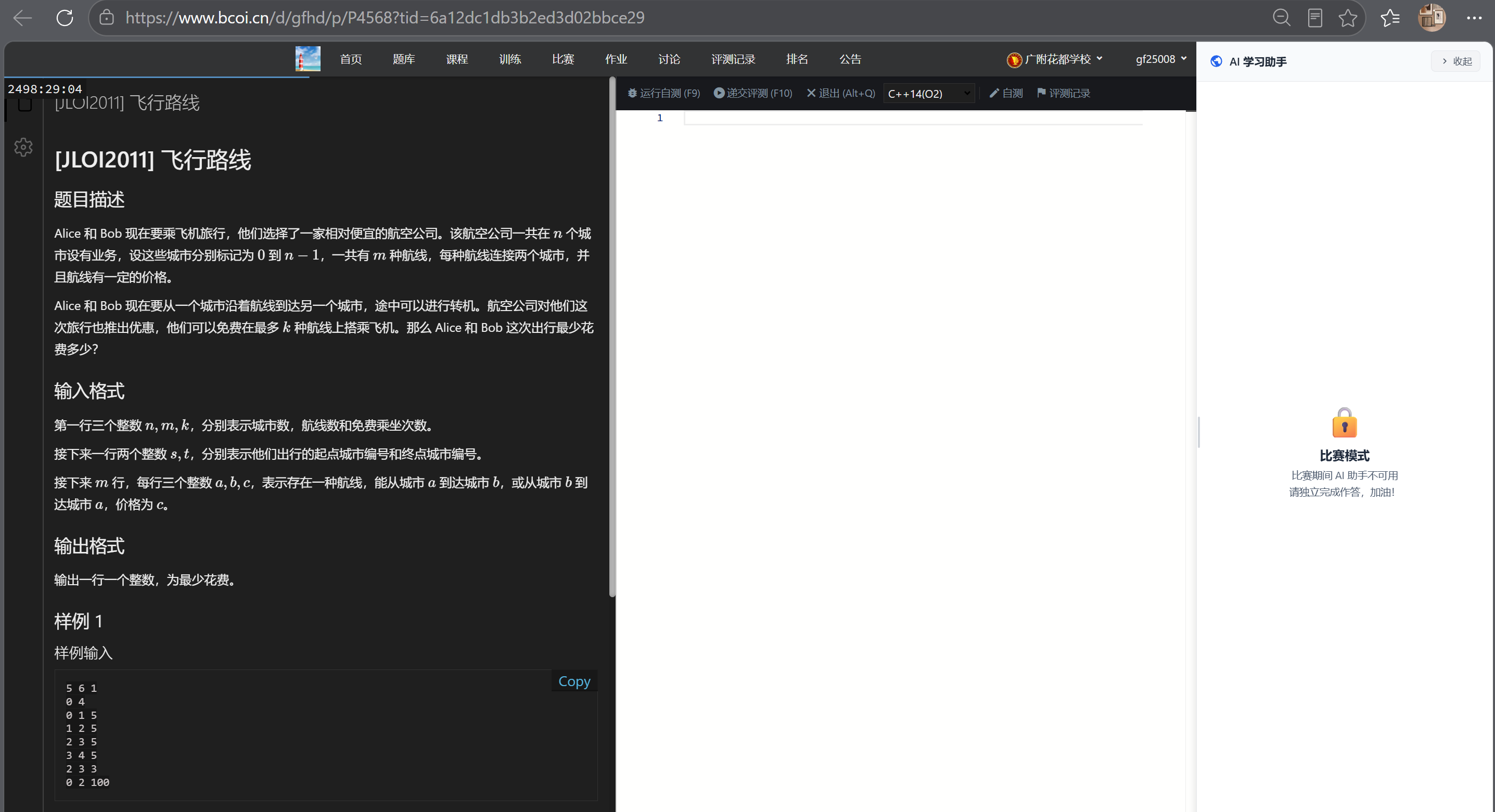
Task: Open 训练 in navigation
Action: [509, 59]
